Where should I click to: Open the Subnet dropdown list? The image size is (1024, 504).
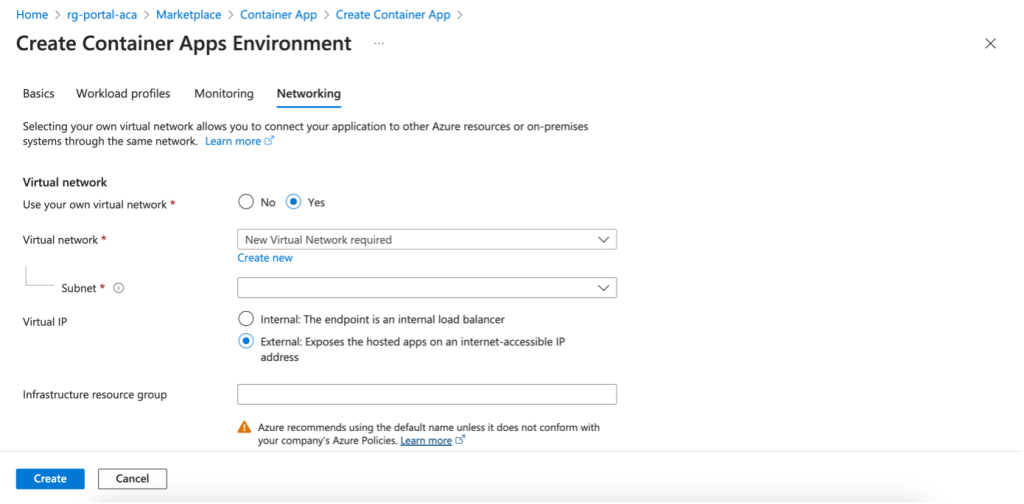pos(427,288)
